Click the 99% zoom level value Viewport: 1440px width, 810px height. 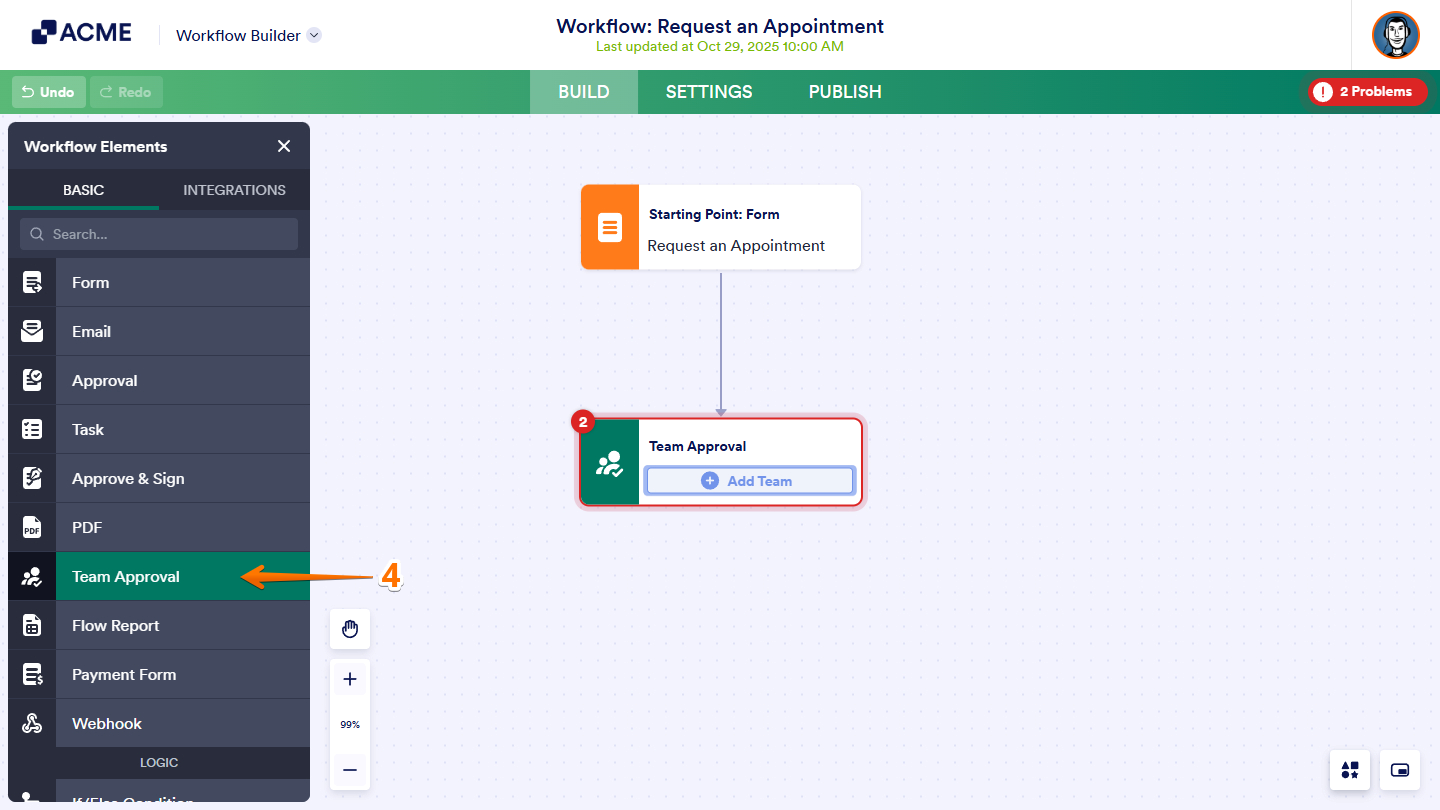(350, 725)
